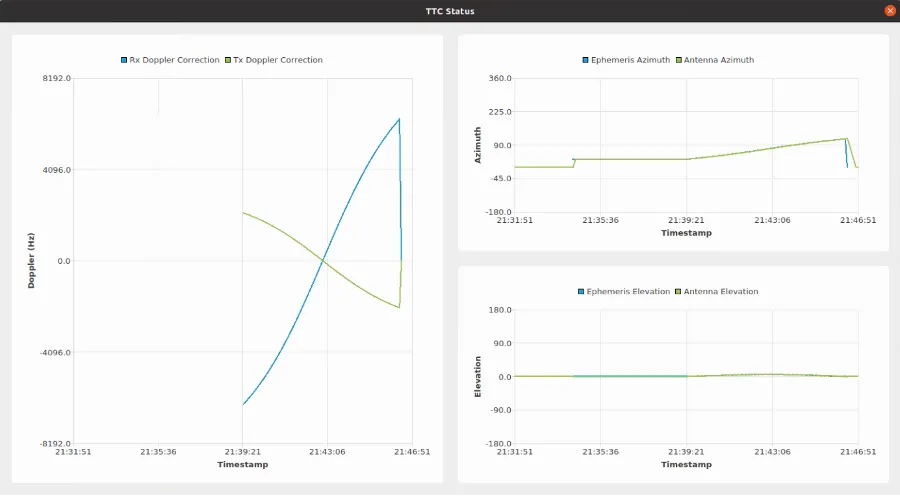This screenshot has height=496, width=900.
Task: Click where Rx and Tx Doppler curves cross
Action: point(323,261)
